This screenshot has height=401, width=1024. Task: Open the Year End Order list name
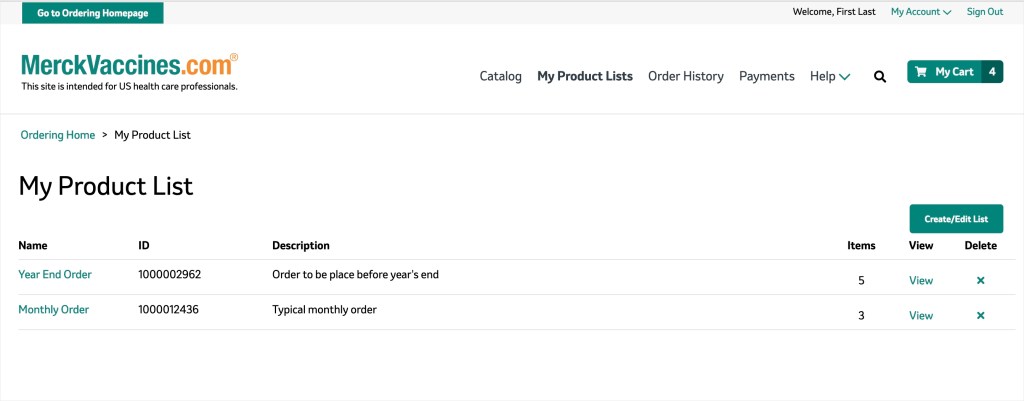pyautogui.click(x=55, y=274)
